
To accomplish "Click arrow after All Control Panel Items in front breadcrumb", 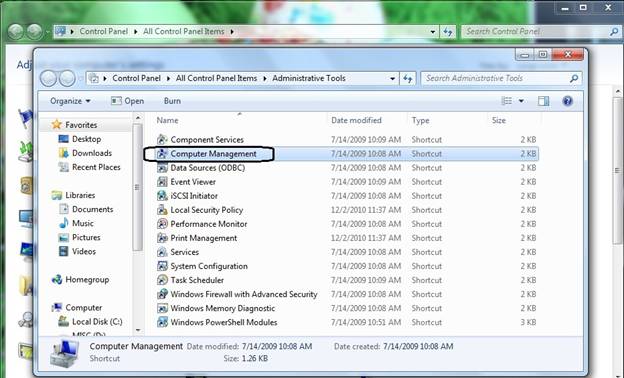I will [x=265, y=78].
